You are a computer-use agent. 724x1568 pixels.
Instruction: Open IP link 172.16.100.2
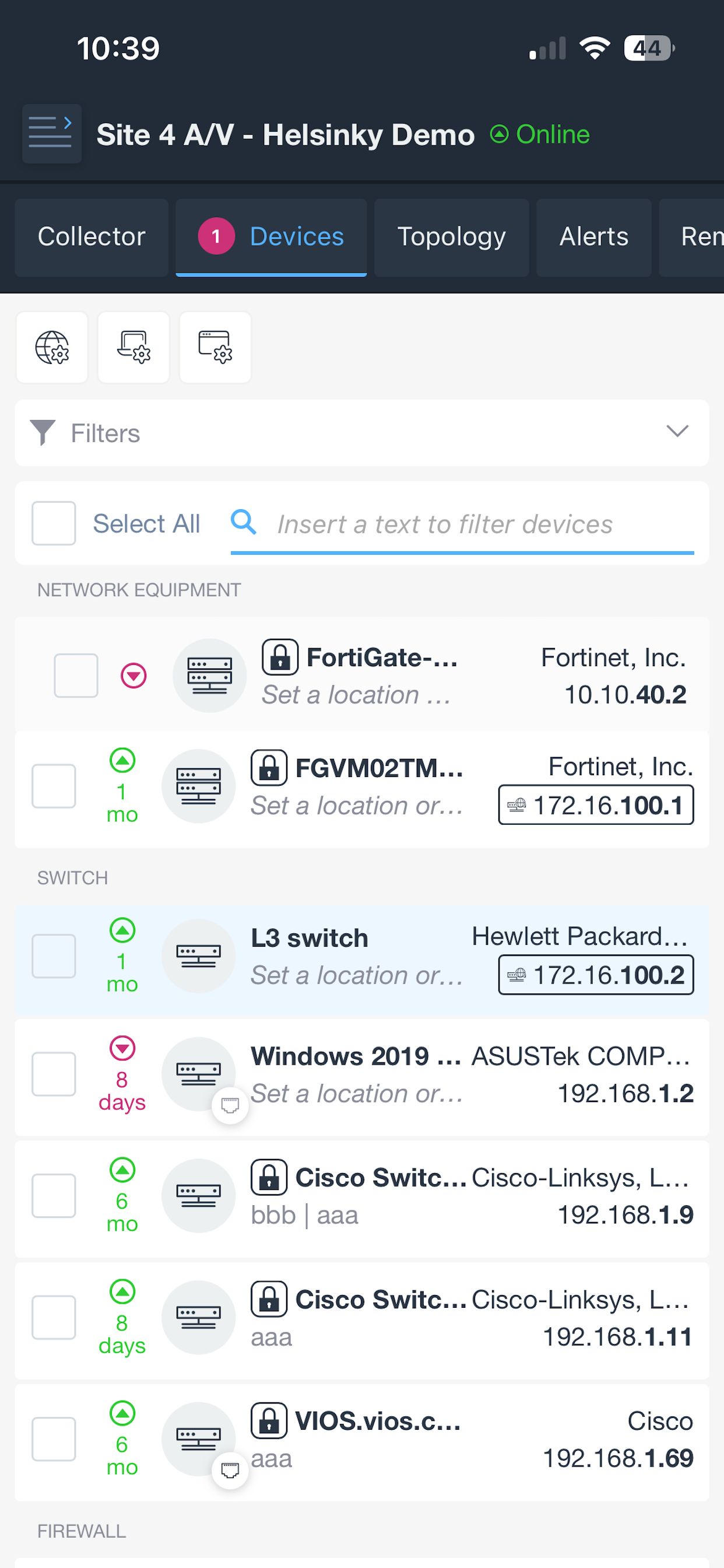click(596, 975)
